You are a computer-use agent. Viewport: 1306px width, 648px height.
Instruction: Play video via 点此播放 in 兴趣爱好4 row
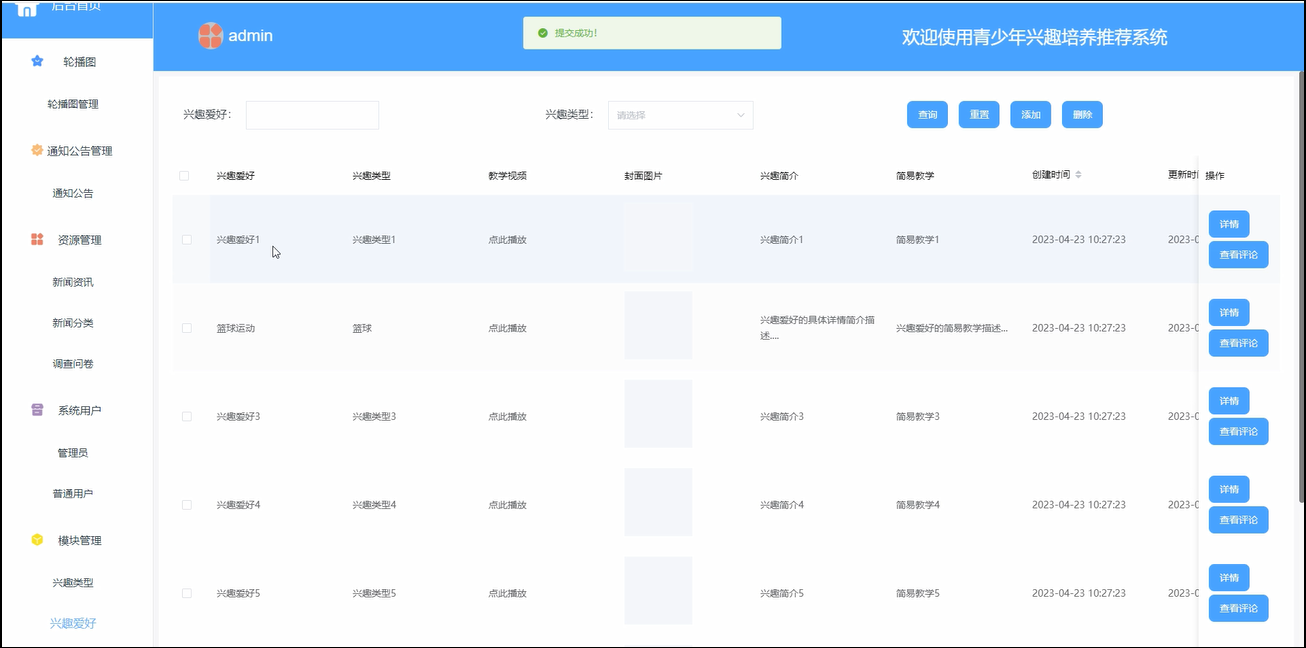pos(507,505)
